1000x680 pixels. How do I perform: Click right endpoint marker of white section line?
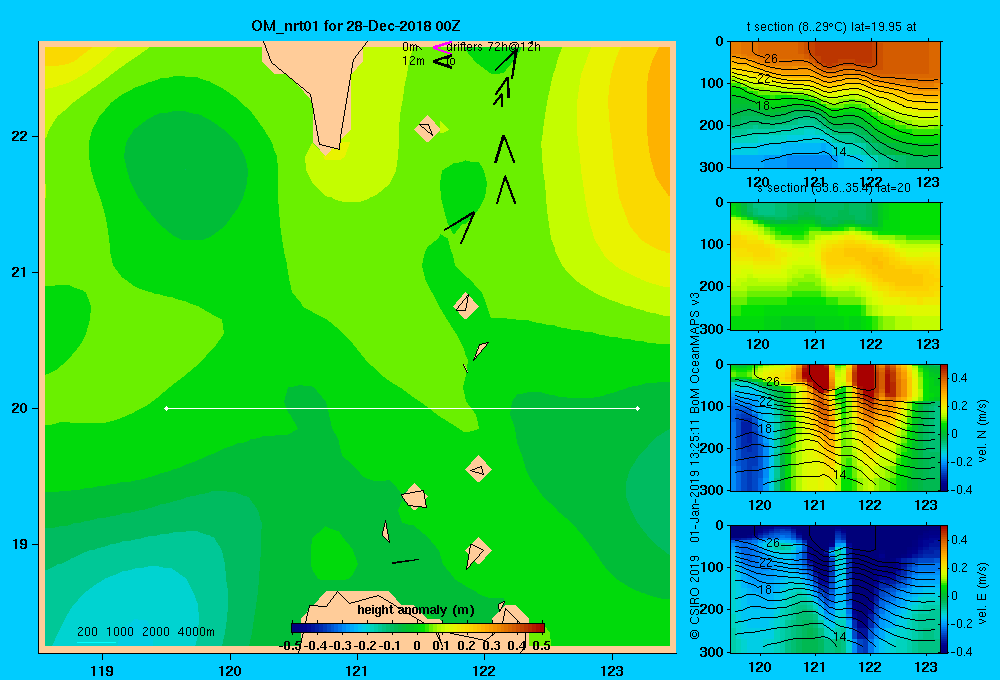tap(637, 408)
